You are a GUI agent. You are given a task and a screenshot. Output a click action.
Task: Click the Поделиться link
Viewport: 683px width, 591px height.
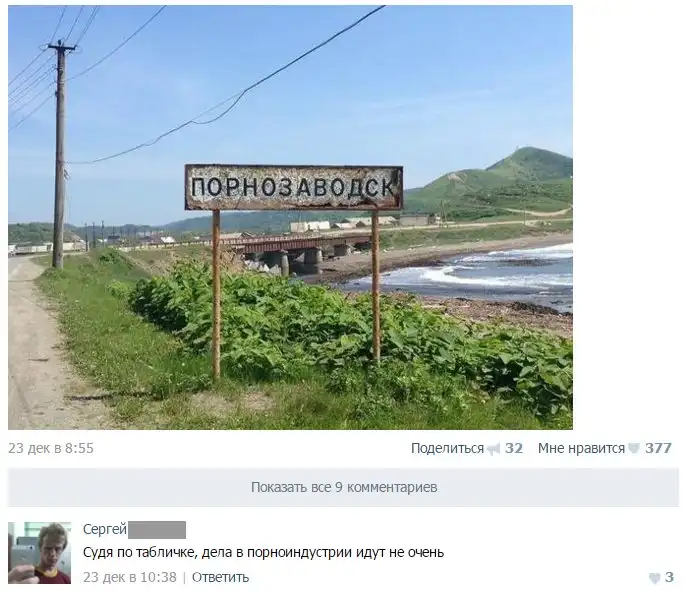click(x=447, y=448)
